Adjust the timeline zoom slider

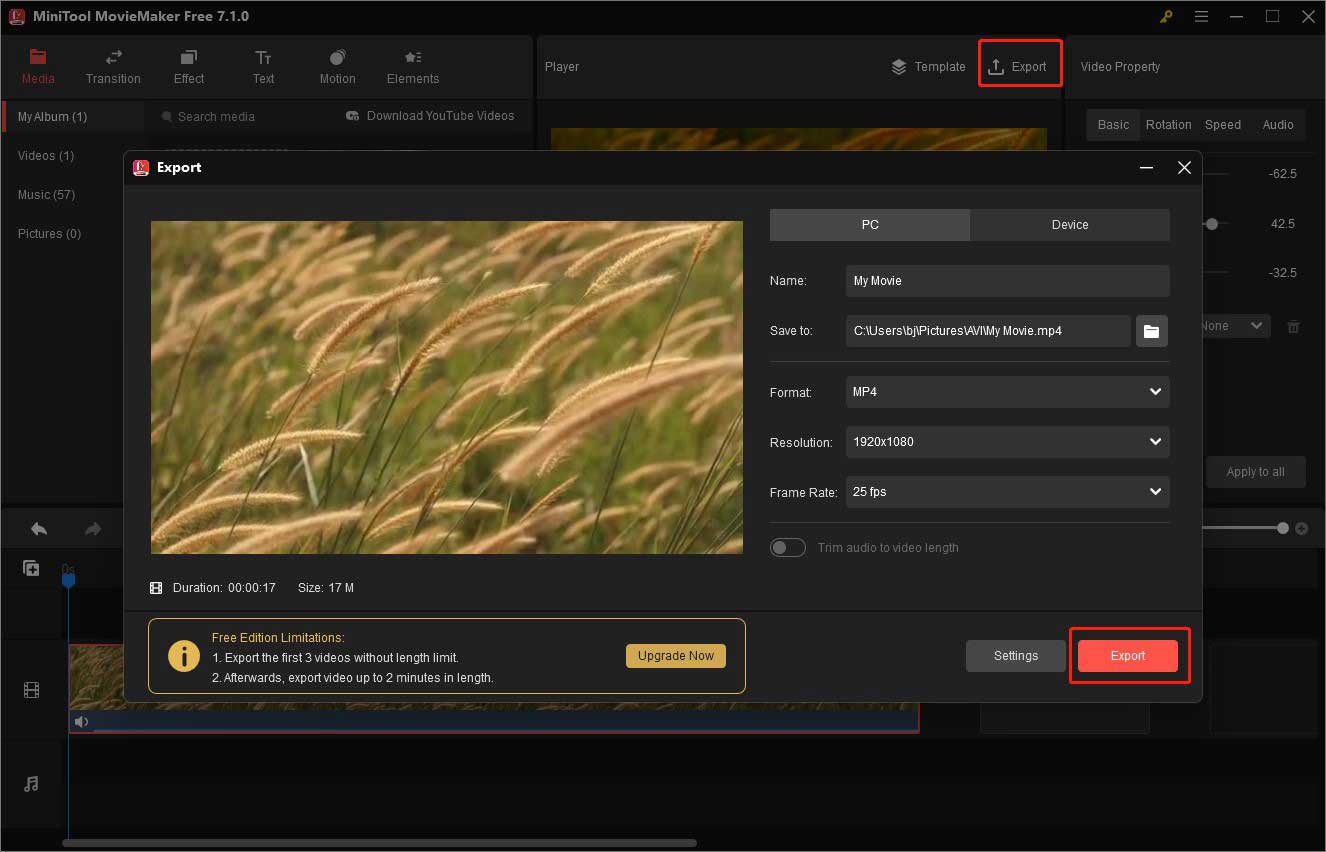tap(1283, 528)
